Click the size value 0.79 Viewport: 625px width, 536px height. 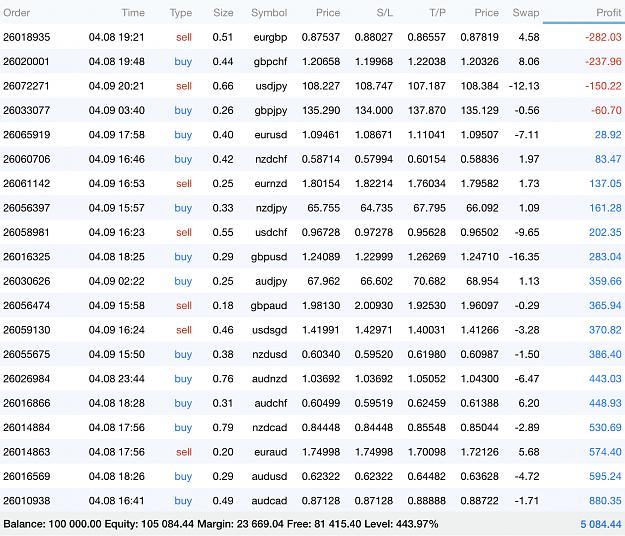pos(223,427)
